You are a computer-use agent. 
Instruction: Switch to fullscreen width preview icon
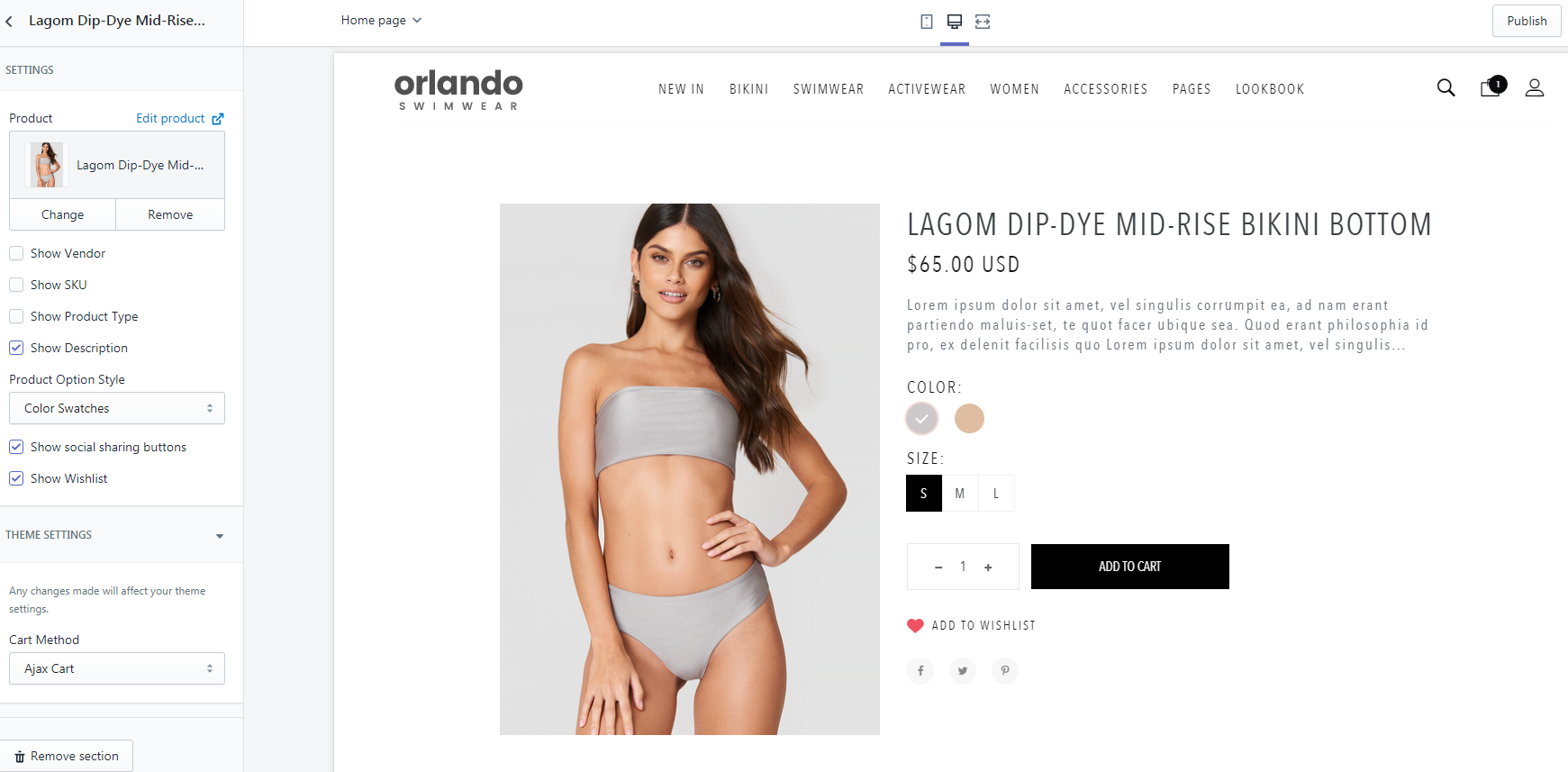click(983, 22)
